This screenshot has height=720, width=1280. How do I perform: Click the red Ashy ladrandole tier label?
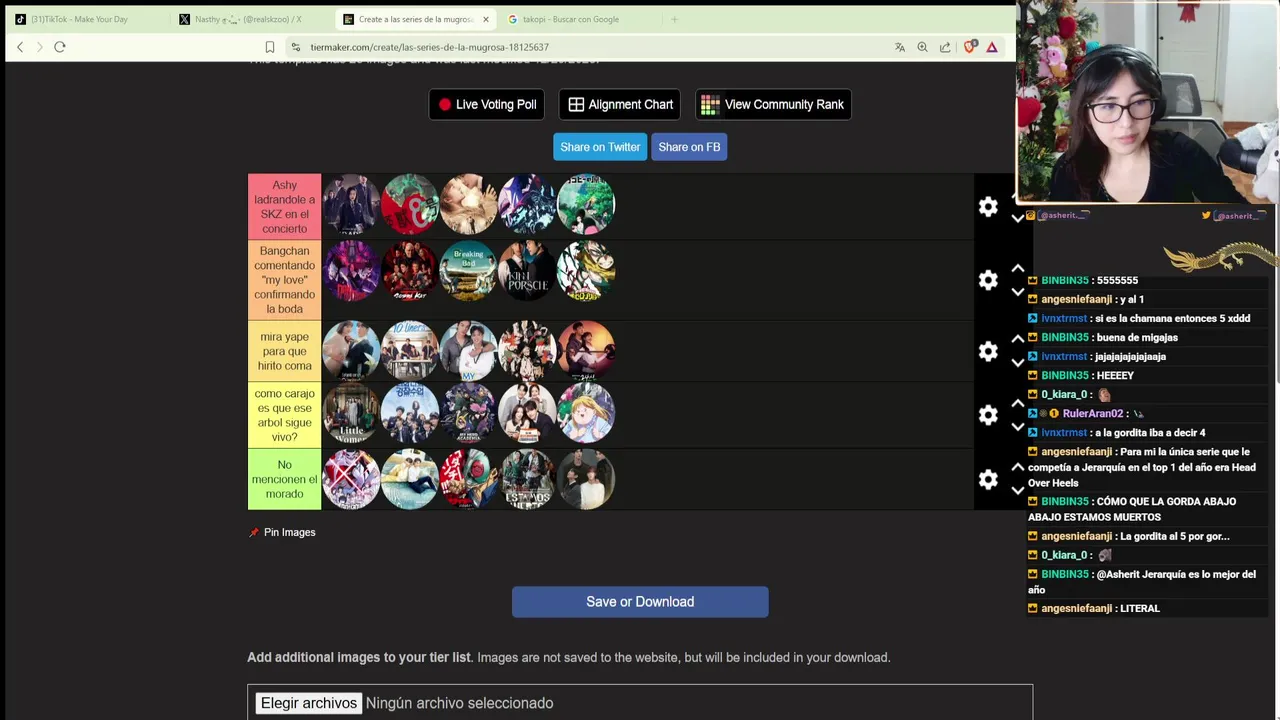285,207
